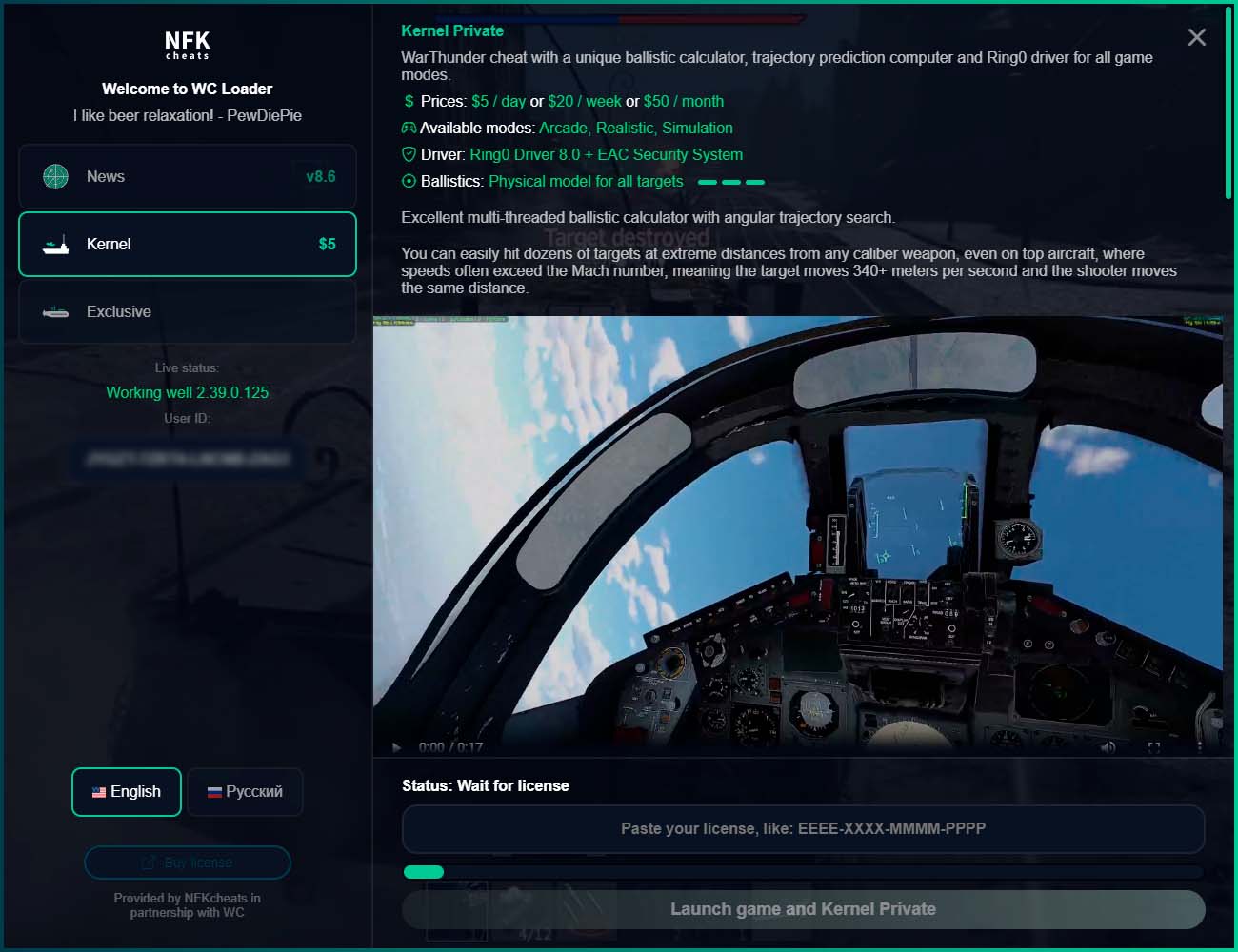Screen dimensions: 1238x952
Task: Click the Buy license button
Action: (x=188, y=863)
